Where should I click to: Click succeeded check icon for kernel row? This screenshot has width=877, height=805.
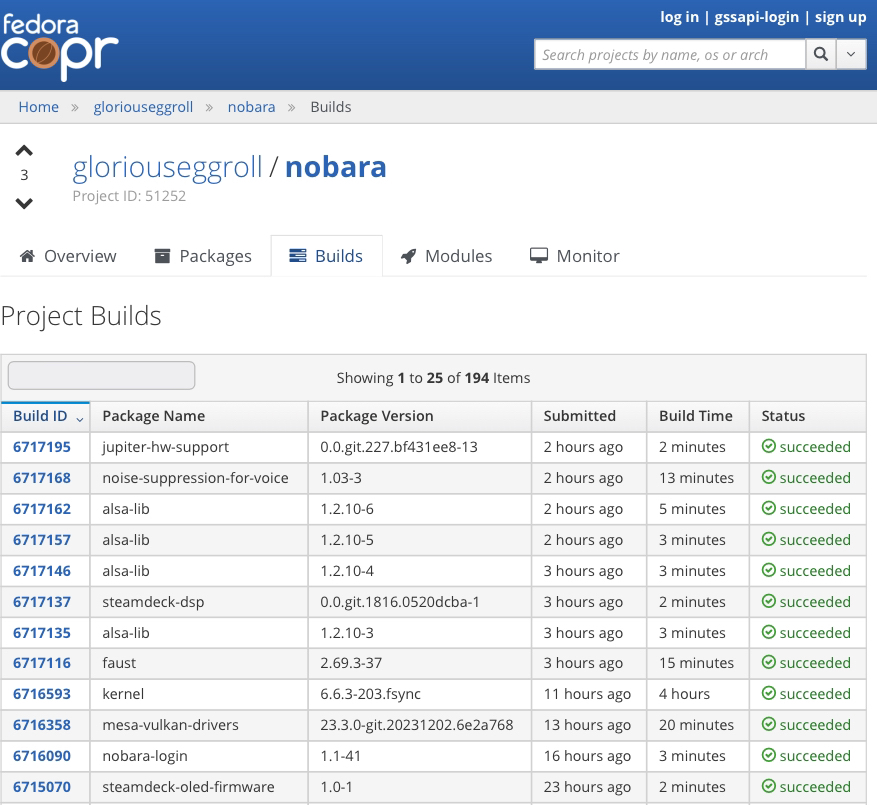click(x=769, y=693)
